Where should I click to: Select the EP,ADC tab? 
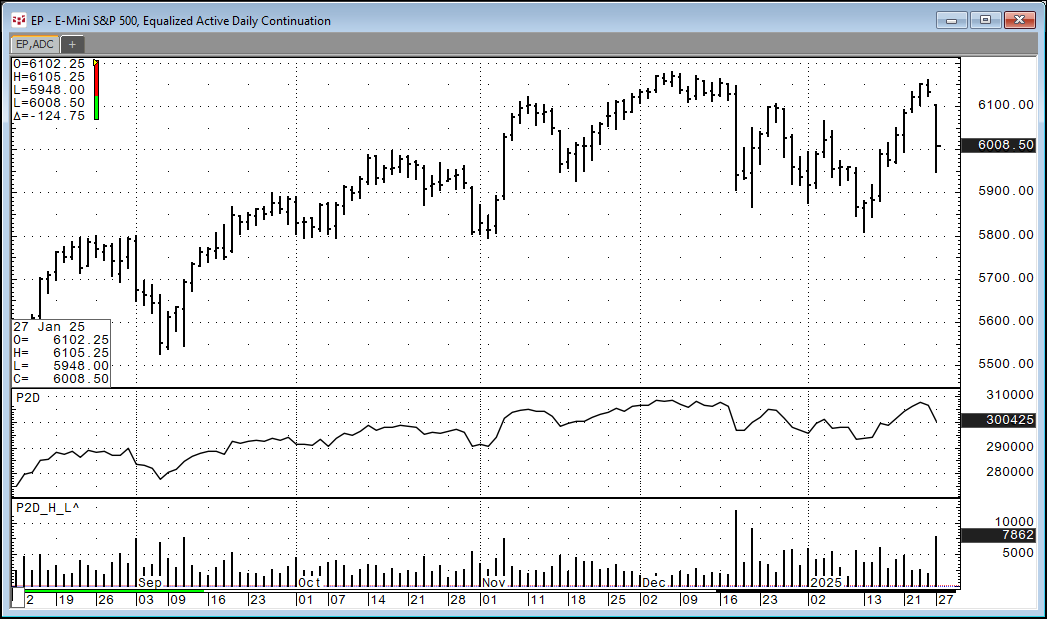[34, 44]
